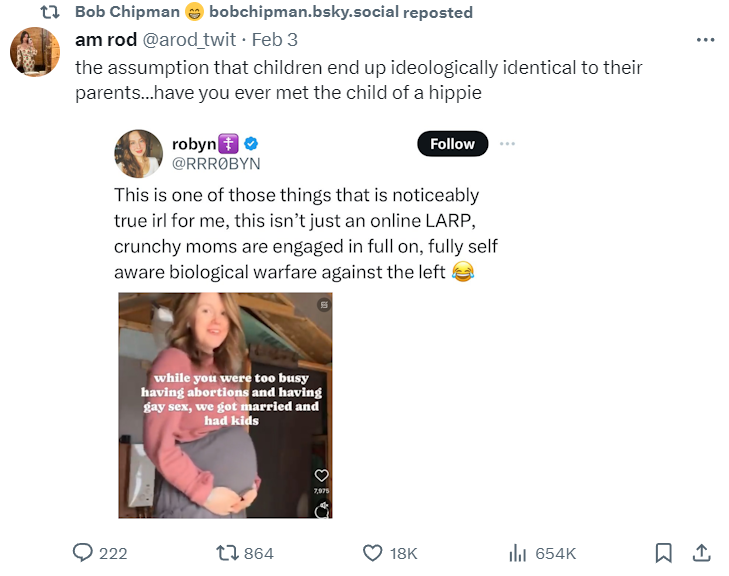Click robyn's blue verified badge
The width and height of the screenshot is (729, 576).
point(251,145)
